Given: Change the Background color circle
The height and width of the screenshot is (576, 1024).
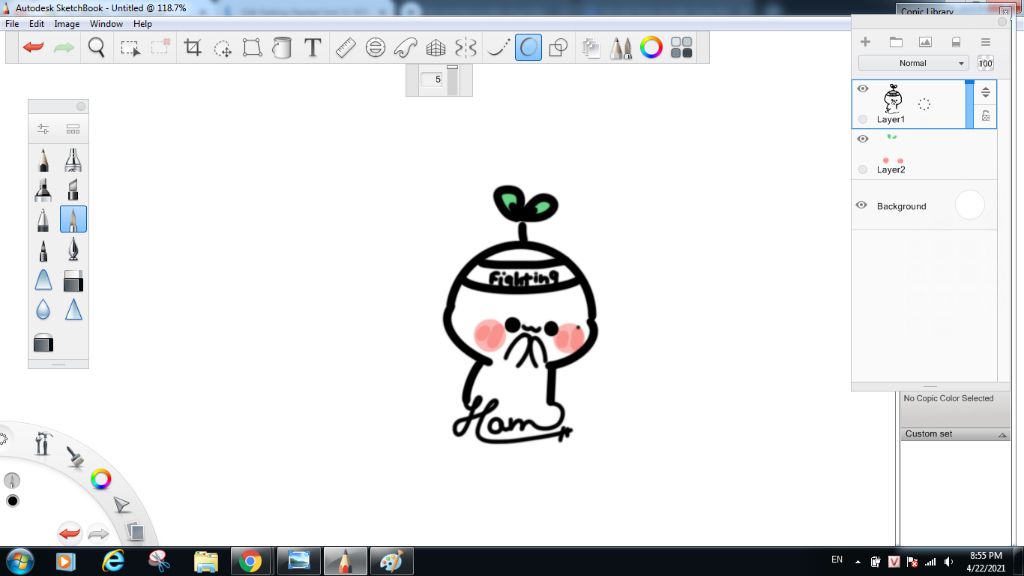Looking at the screenshot, I should [969, 205].
